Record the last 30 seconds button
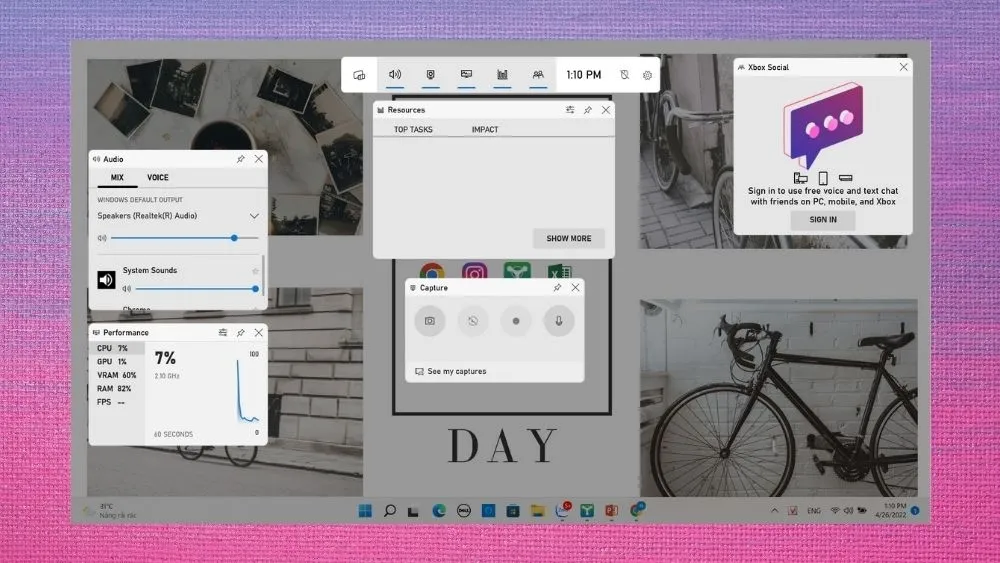 [473, 321]
